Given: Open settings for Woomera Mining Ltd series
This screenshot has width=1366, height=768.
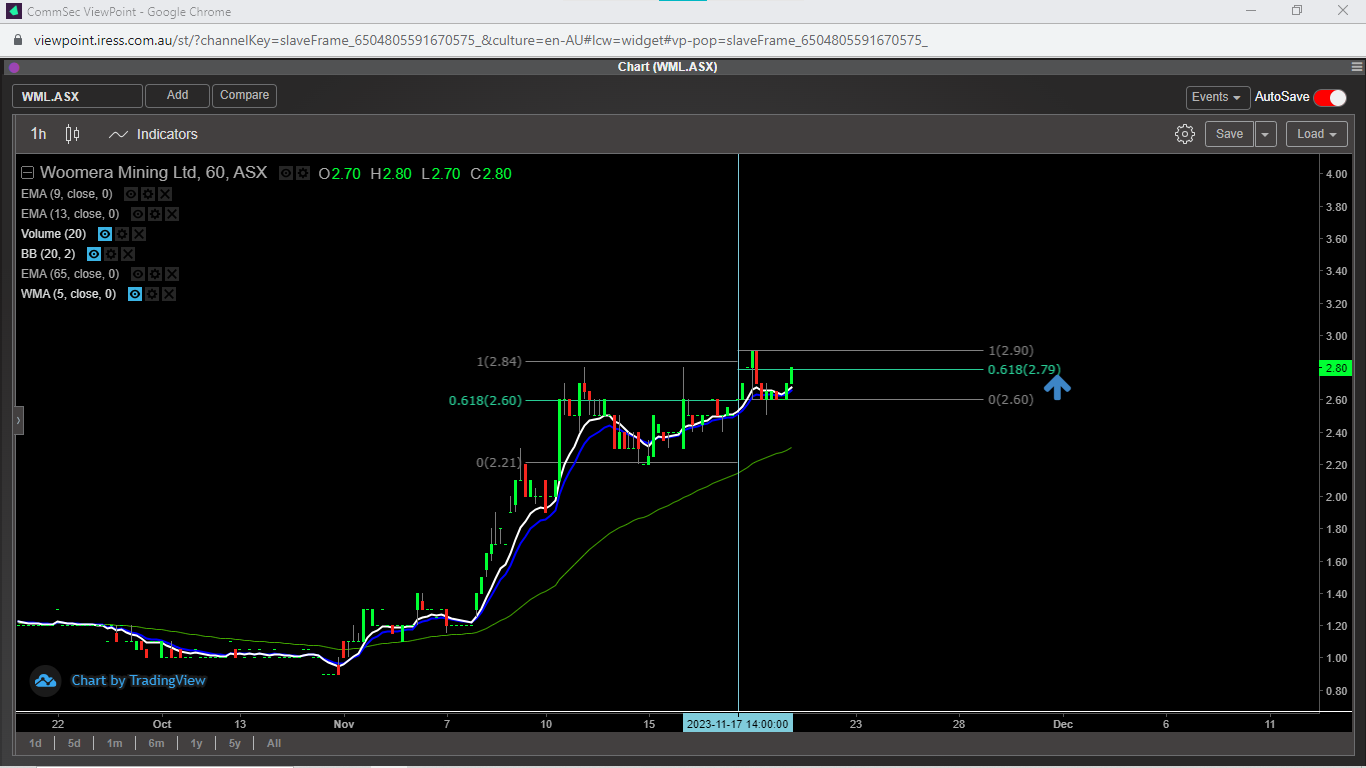Looking at the screenshot, I should coord(303,173).
